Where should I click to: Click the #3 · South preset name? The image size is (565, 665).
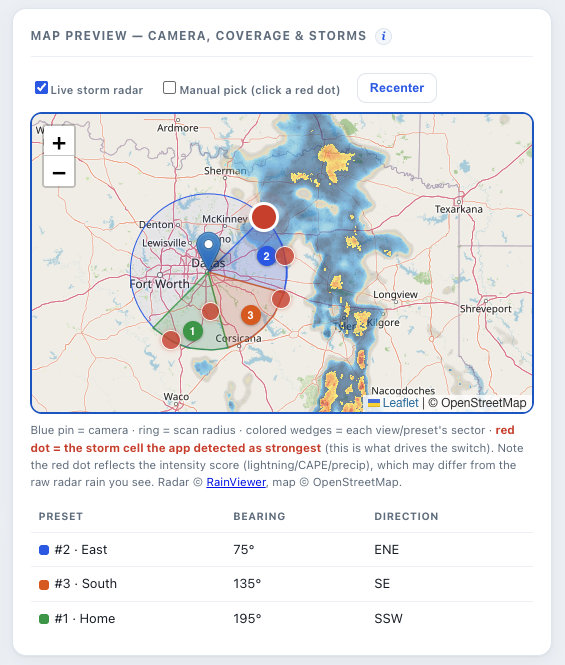[x=86, y=584]
